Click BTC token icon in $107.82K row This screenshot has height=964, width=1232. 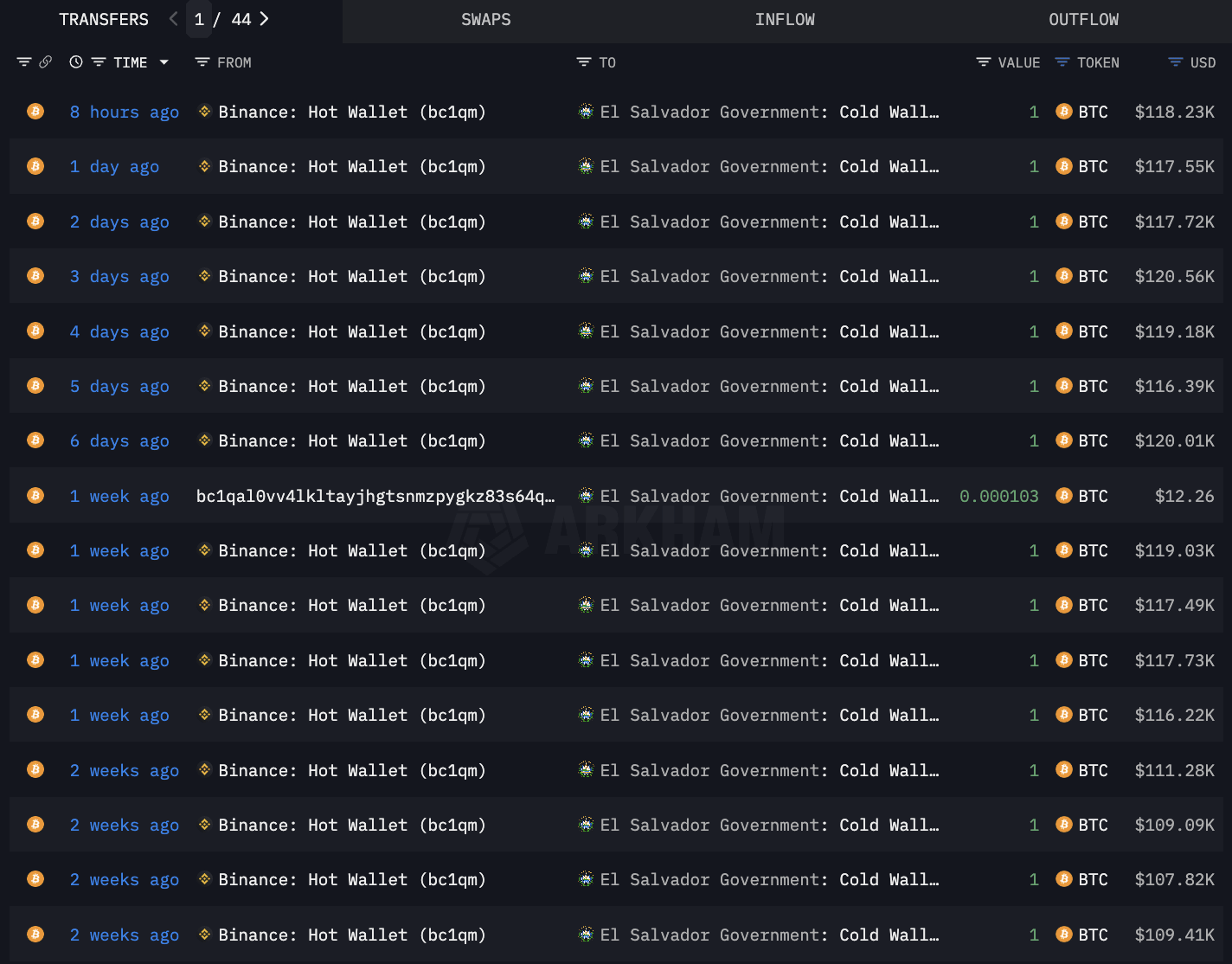pos(1064,879)
